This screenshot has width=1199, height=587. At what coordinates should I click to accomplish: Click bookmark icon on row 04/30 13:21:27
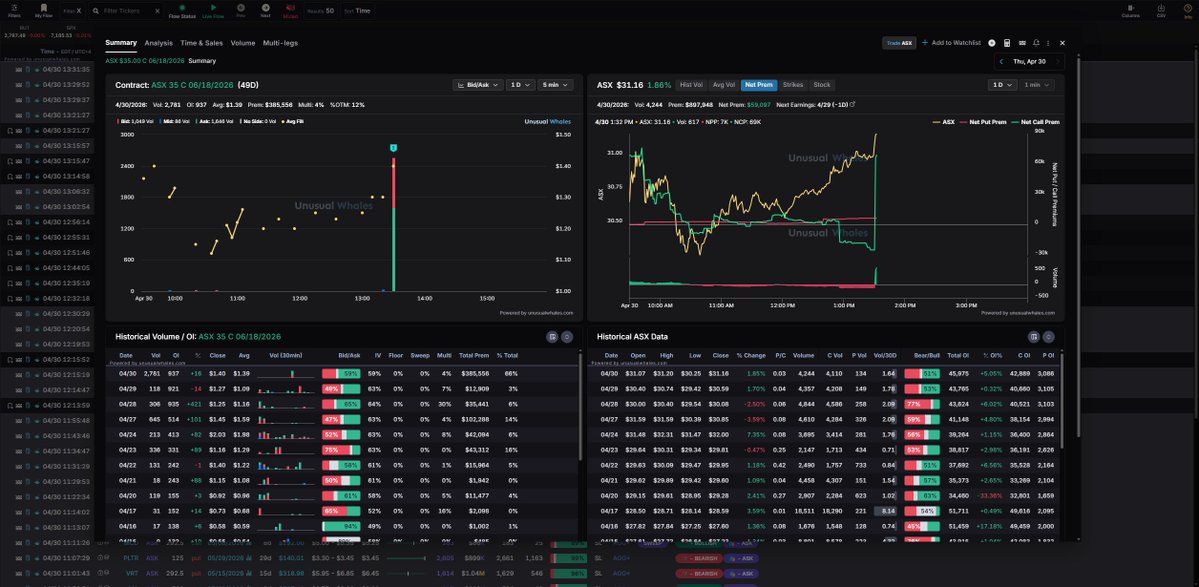pos(9,131)
